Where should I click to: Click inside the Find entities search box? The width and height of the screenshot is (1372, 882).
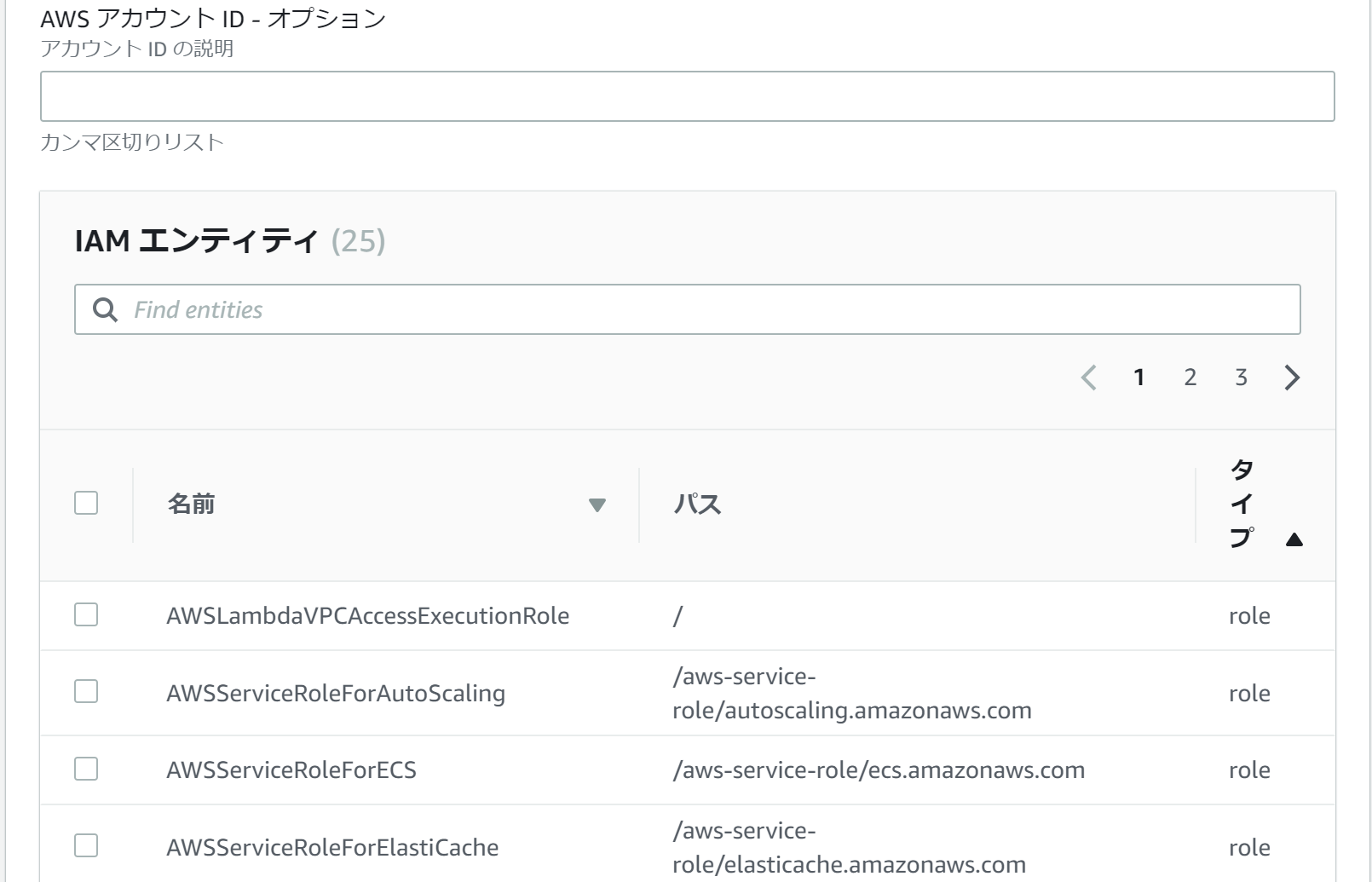[x=597, y=309]
